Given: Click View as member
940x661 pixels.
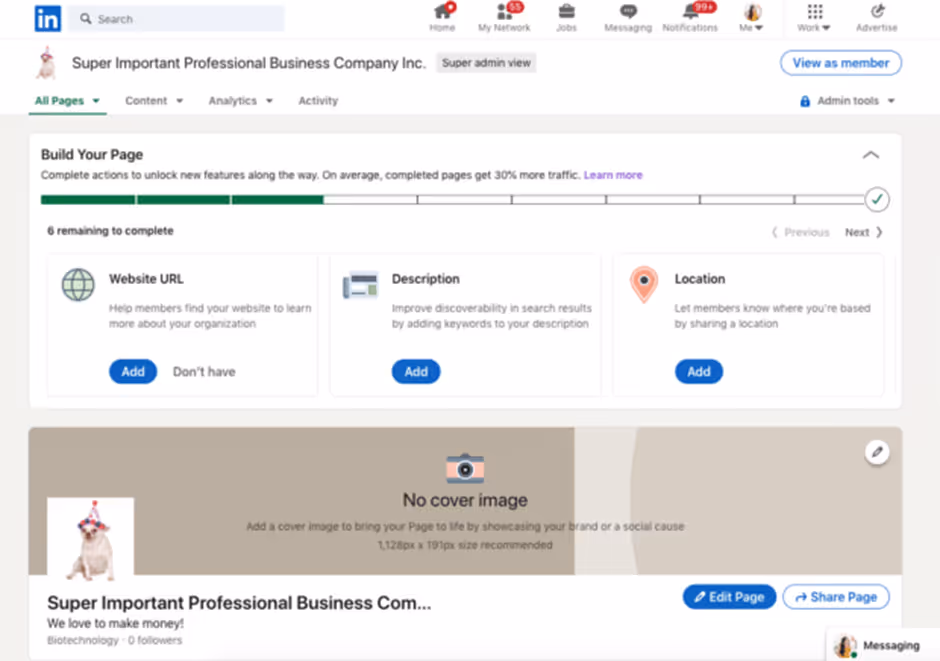Looking at the screenshot, I should pyautogui.click(x=841, y=62).
